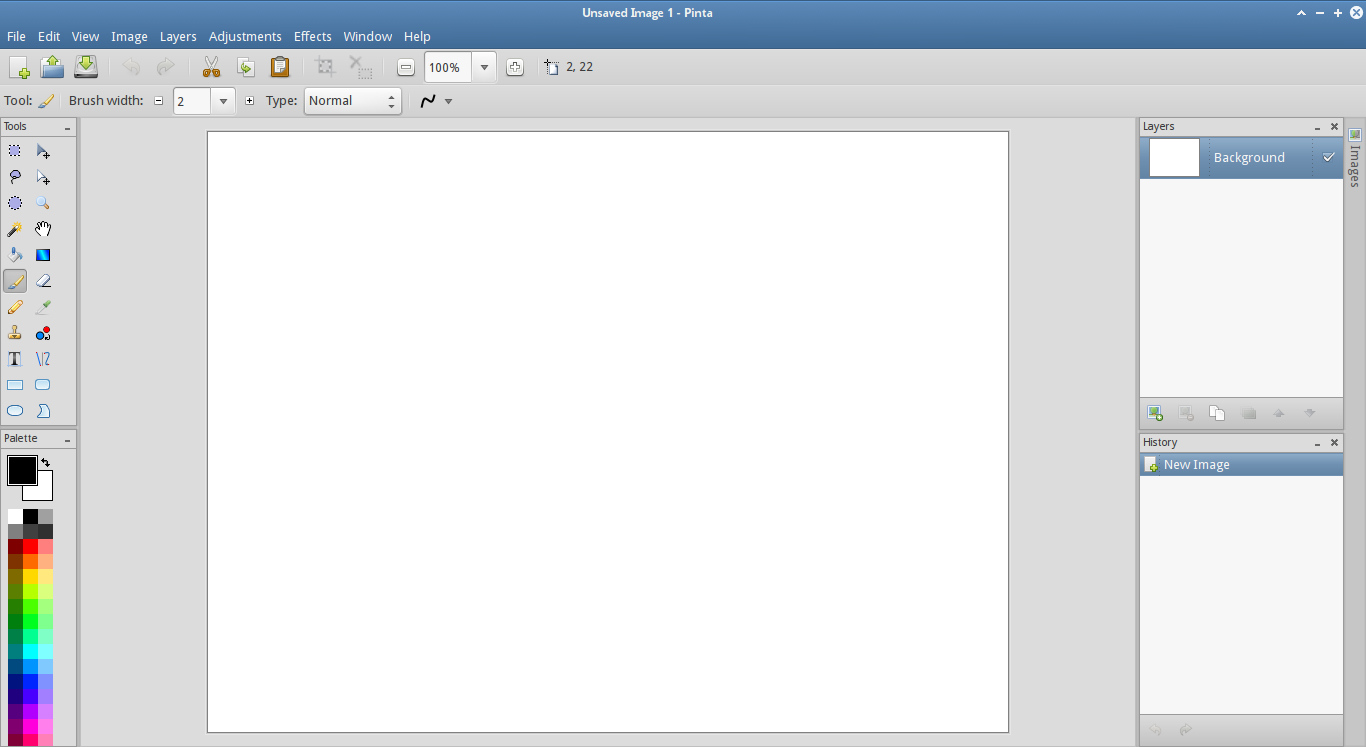Click the Cut scissors toolbar icon
Screen dimensions: 1366x747
pos(211,67)
